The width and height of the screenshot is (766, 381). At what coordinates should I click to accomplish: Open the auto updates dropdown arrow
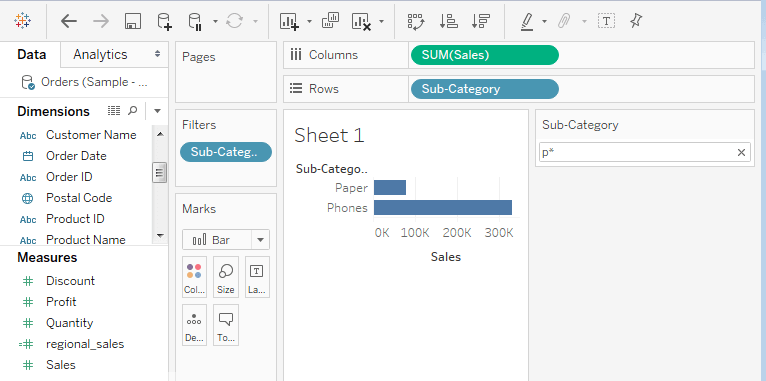click(x=215, y=21)
